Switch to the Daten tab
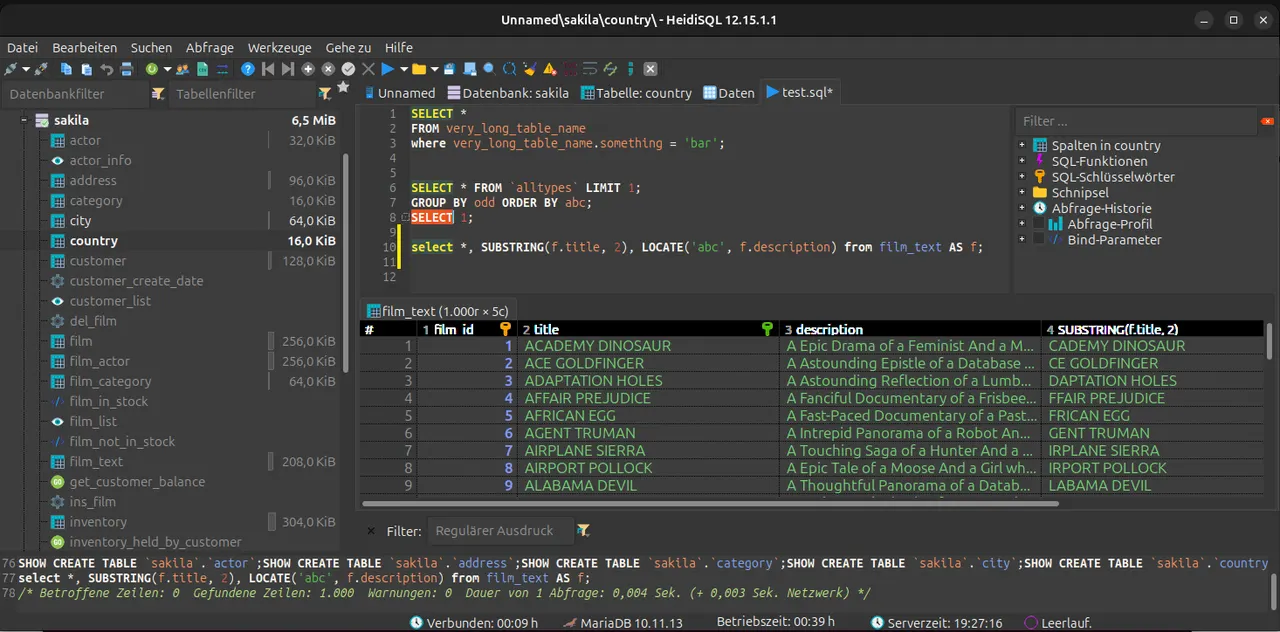 [728, 93]
